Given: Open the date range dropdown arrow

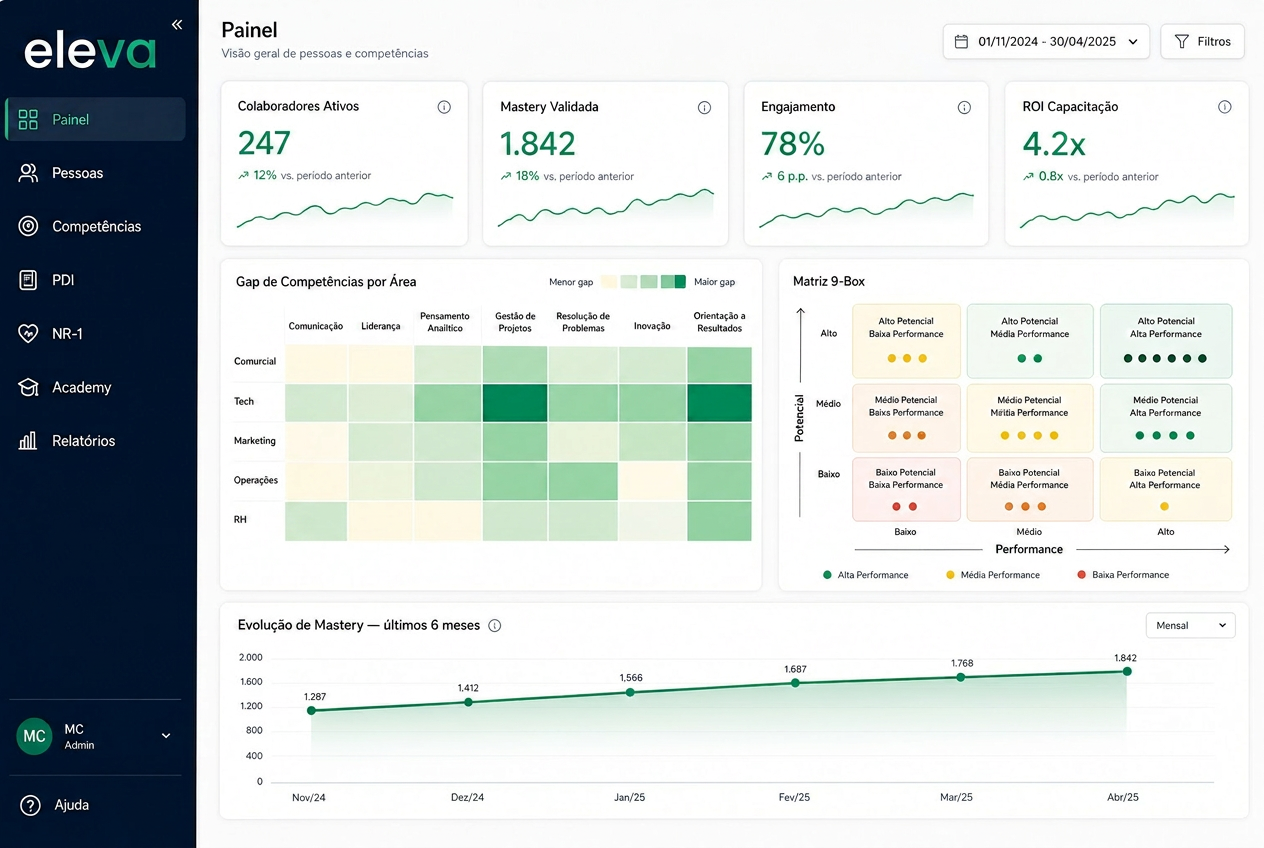Looking at the screenshot, I should (x=1132, y=42).
